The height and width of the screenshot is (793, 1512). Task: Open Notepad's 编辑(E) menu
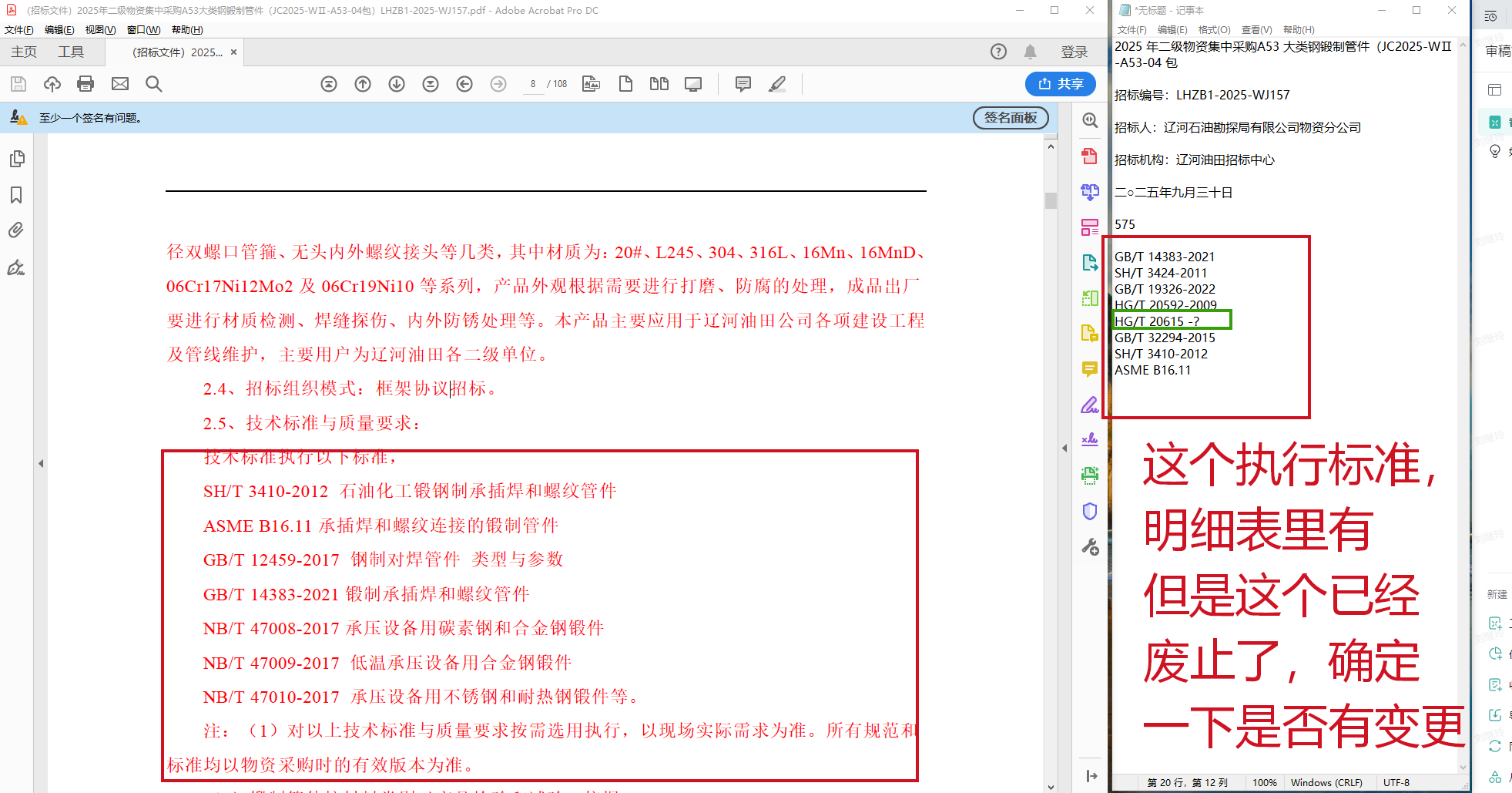tap(1172, 30)
